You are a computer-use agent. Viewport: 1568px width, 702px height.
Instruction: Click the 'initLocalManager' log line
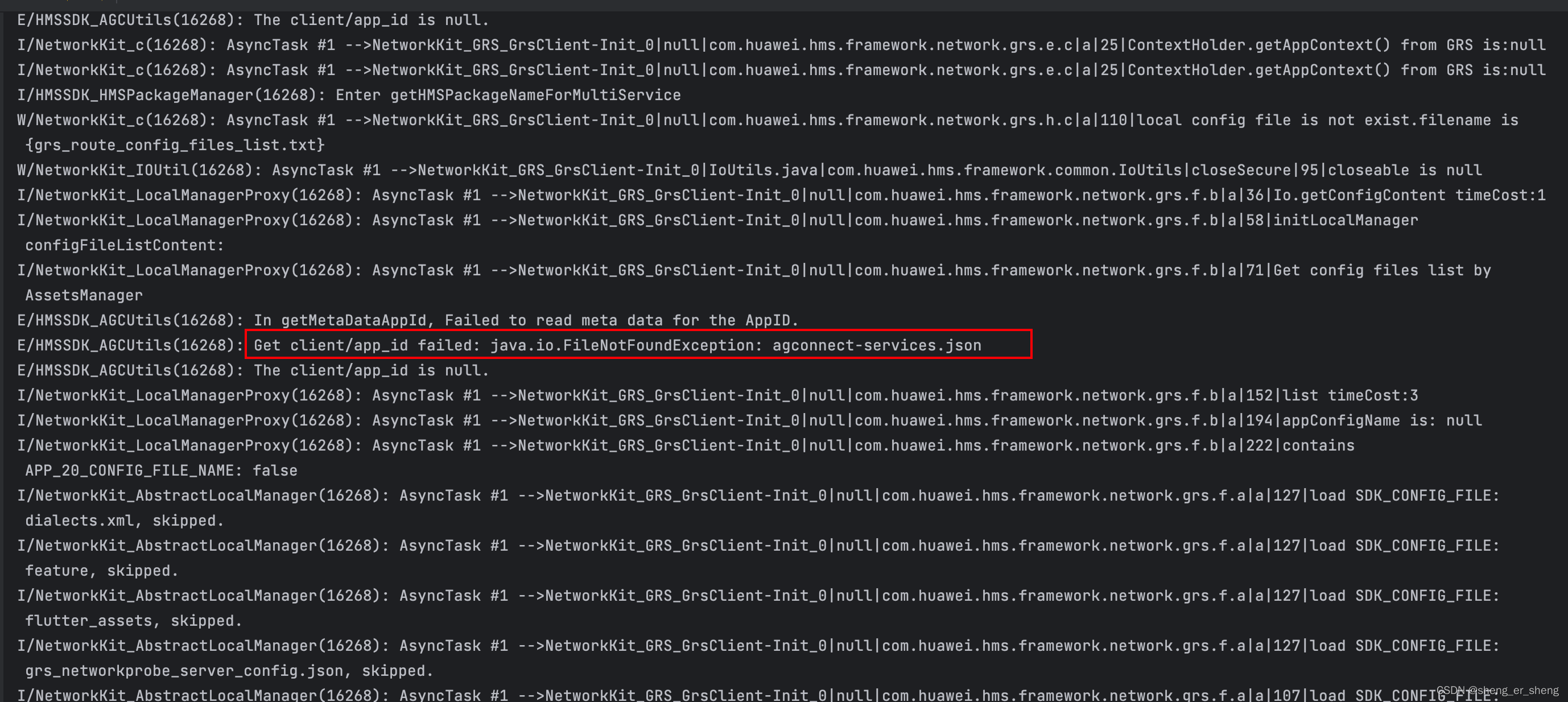717,220
